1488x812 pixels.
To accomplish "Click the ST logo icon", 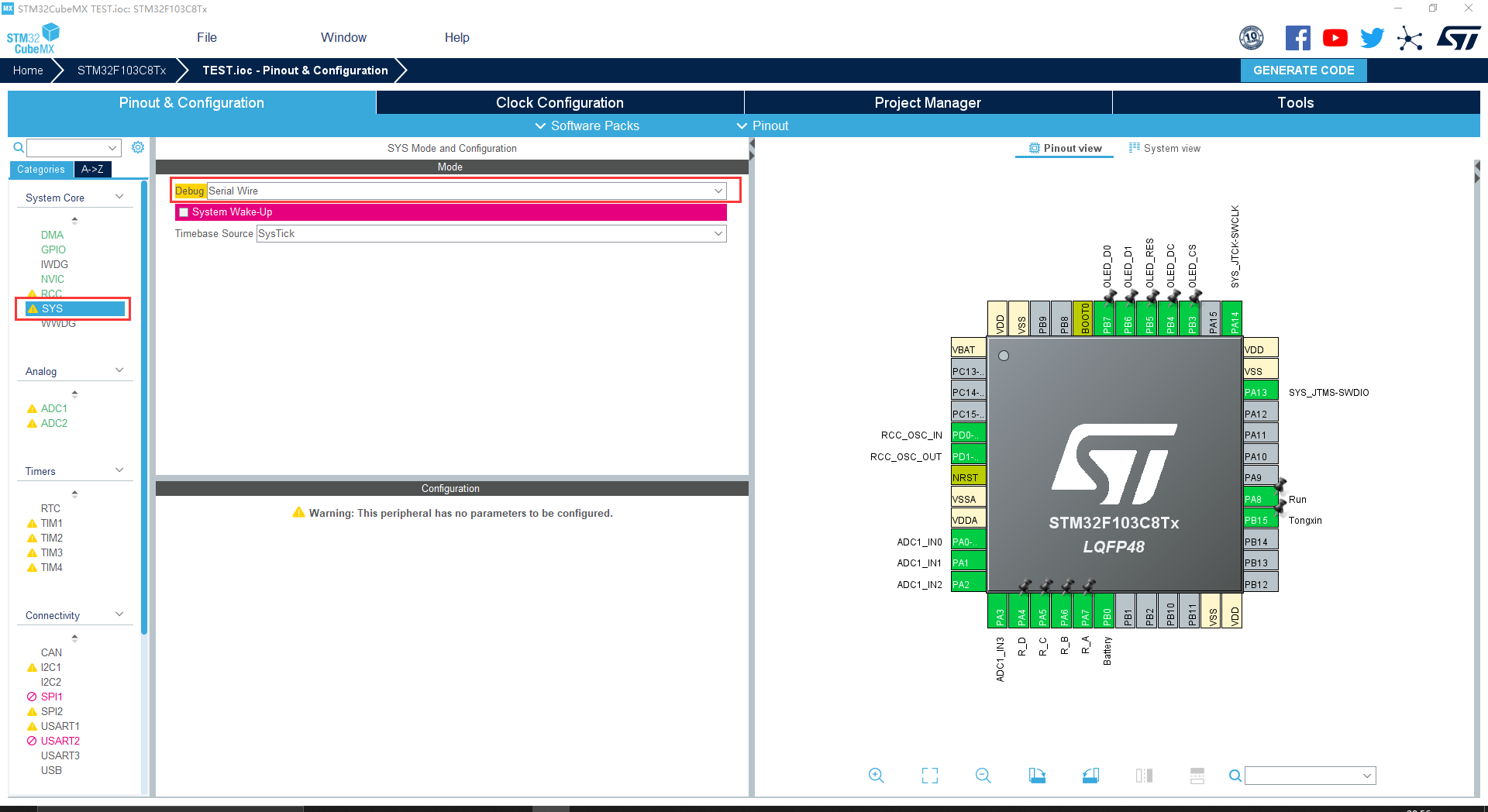I will 1459,38.
